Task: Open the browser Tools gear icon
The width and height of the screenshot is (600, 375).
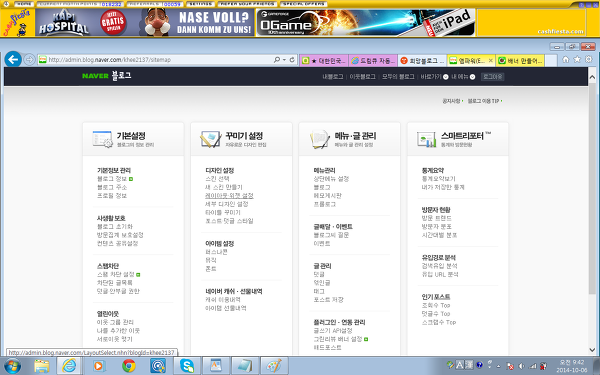Action: tap(589, 59)
